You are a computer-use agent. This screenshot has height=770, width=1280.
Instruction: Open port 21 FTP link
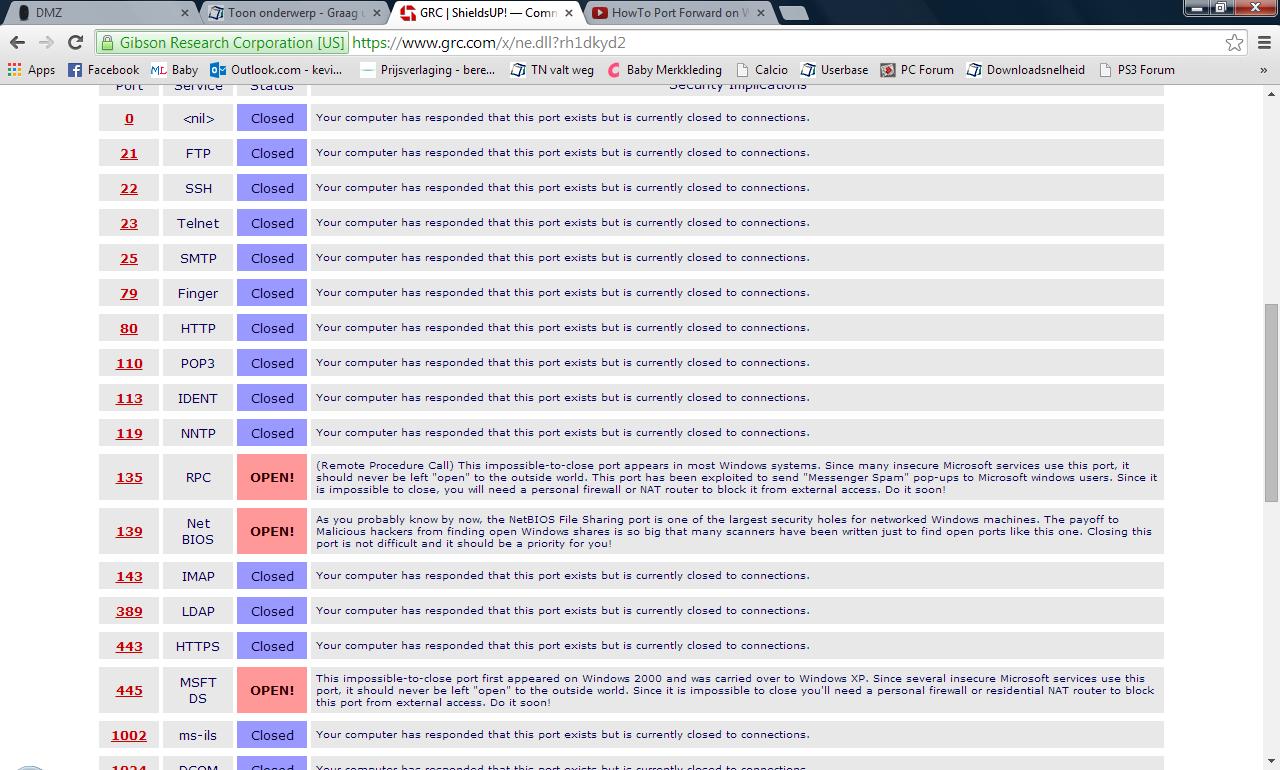point(129,153)
